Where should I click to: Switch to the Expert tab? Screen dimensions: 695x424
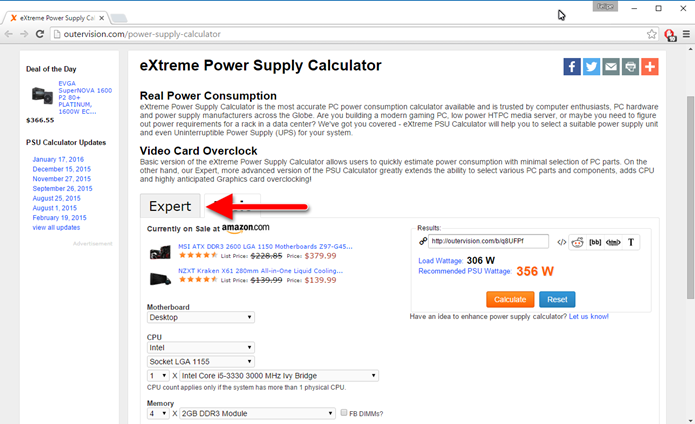coord(170,206)
